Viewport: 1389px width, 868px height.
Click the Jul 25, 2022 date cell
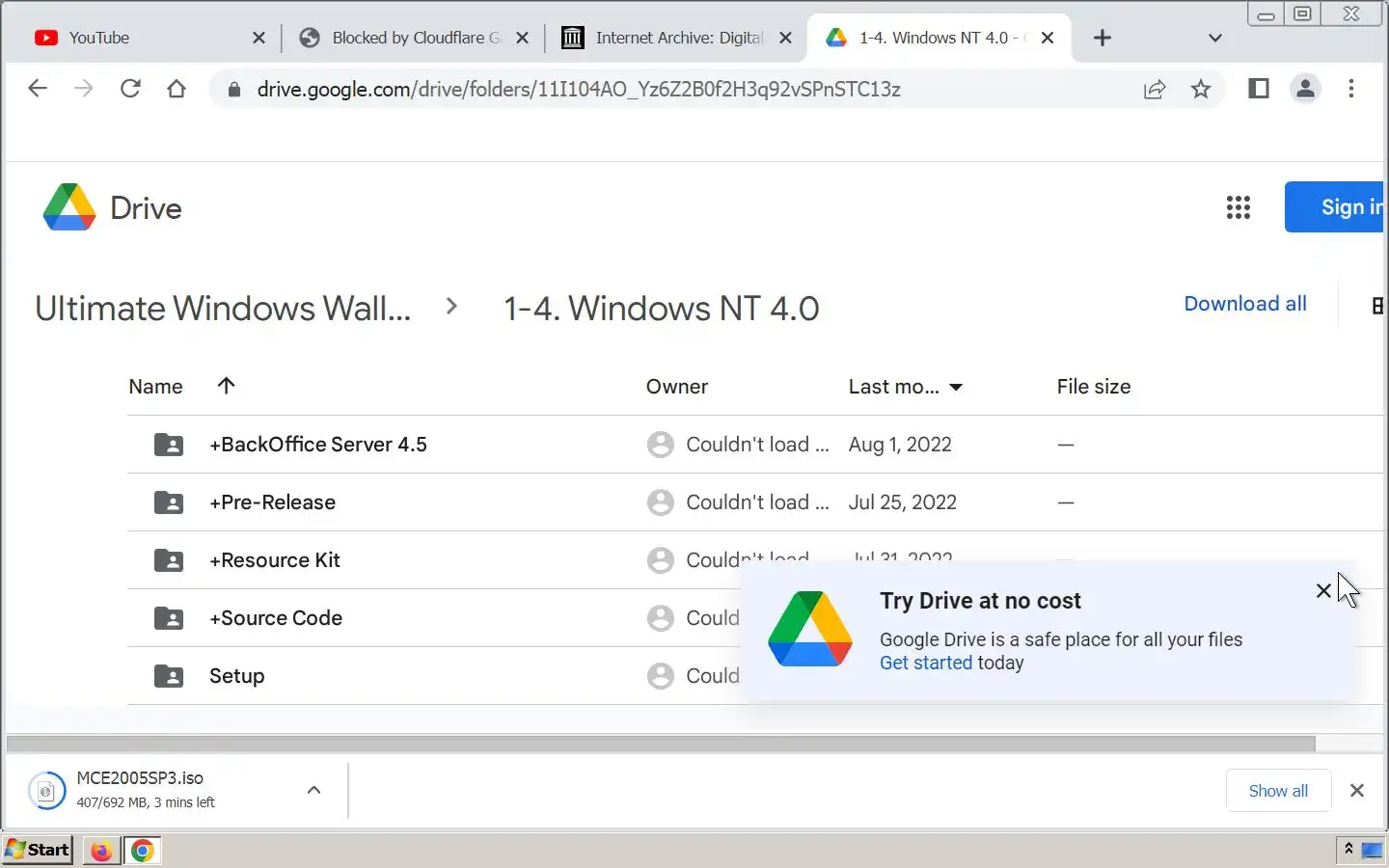point(903,502)
